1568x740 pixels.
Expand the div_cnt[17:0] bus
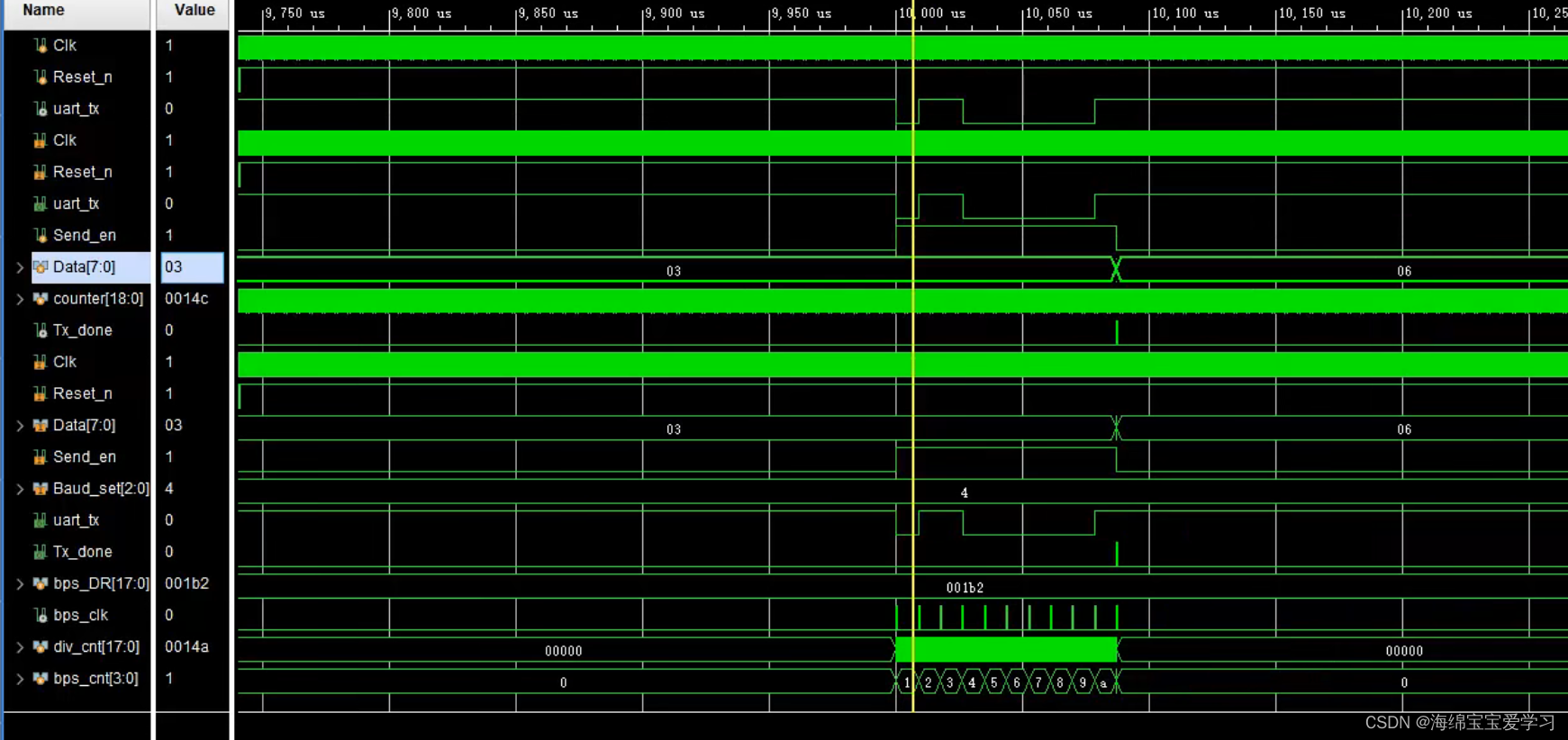pyautogui.click(x=20, y=647)
